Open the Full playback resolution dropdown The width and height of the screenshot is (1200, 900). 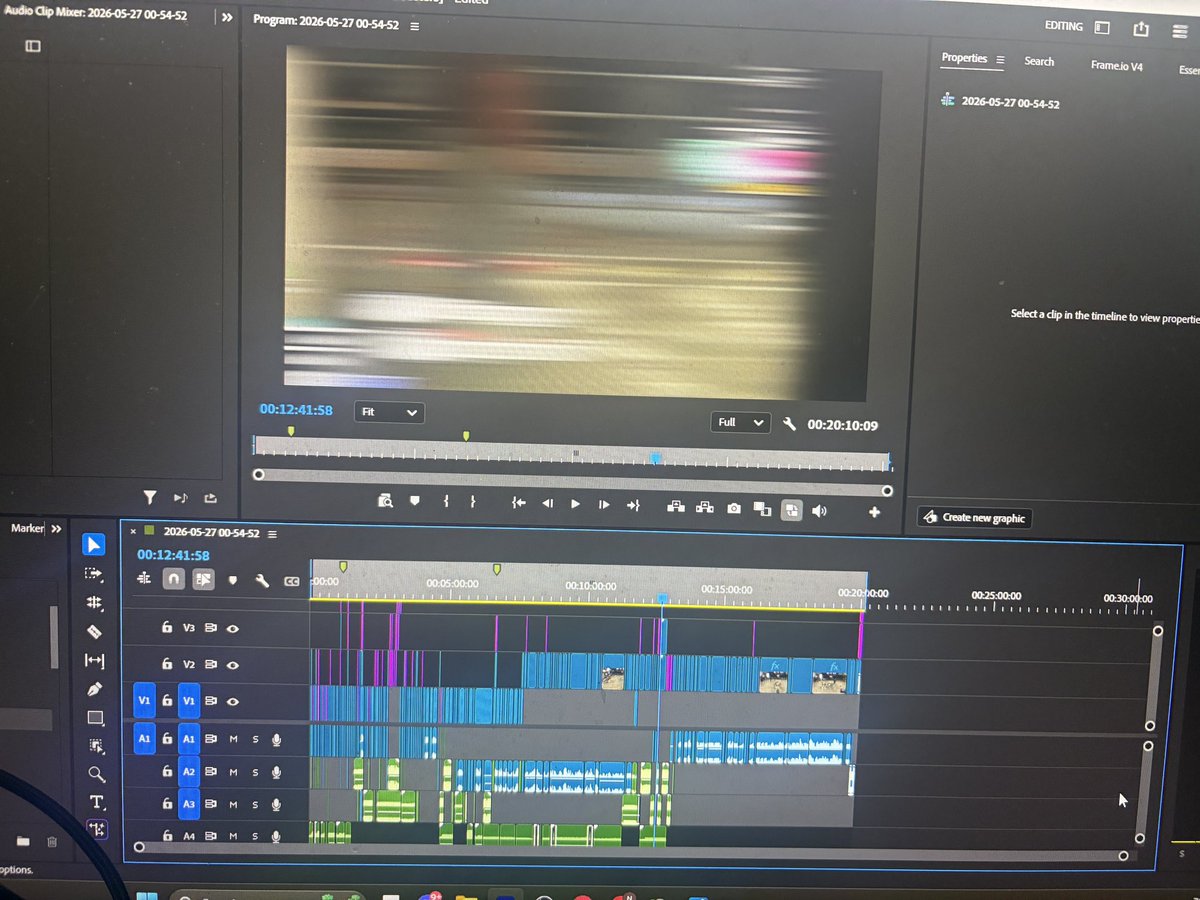740,423
